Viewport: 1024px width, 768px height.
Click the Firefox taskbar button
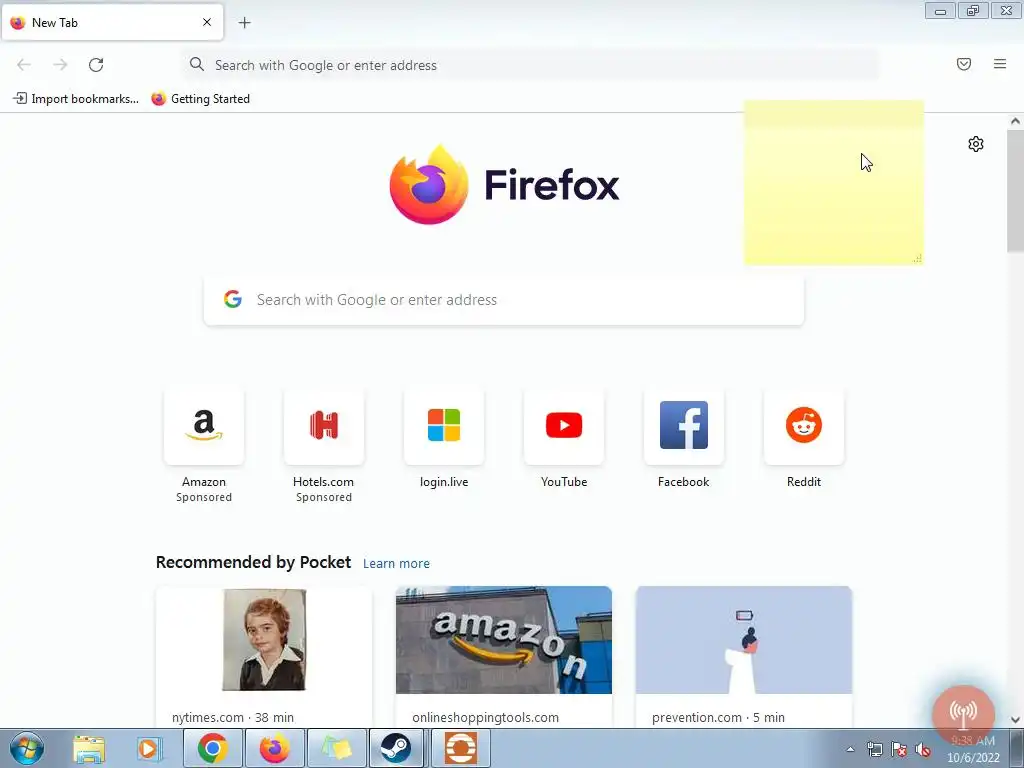pos(275,748)
